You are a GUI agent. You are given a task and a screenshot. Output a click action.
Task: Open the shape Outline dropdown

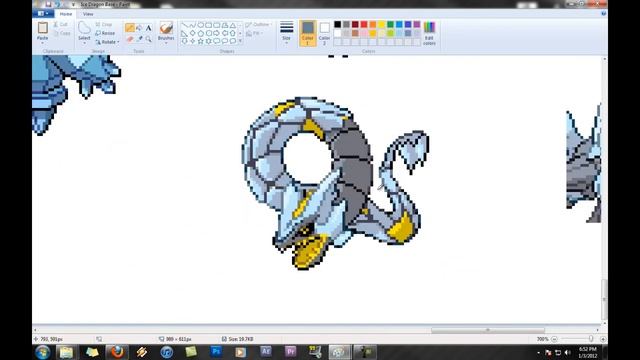click(x=258, y=25)
